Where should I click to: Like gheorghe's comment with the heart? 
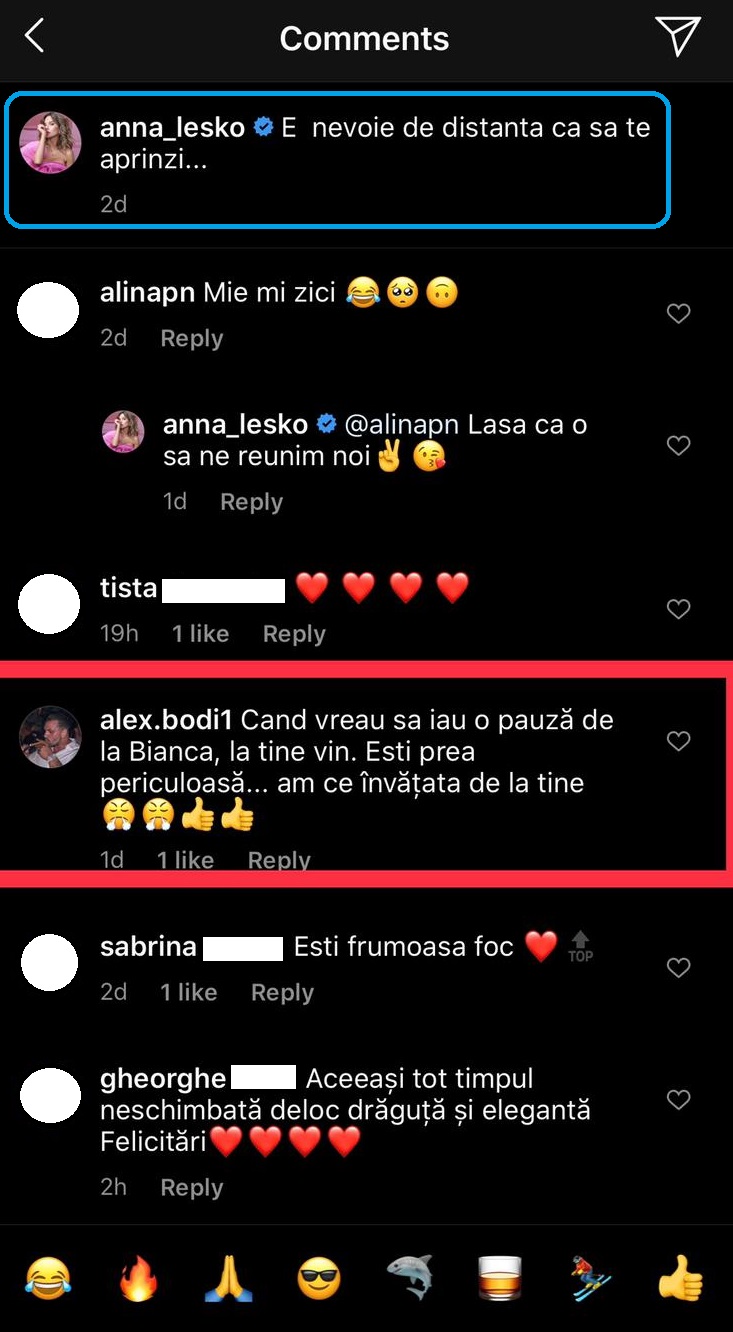pos(679,1100)
